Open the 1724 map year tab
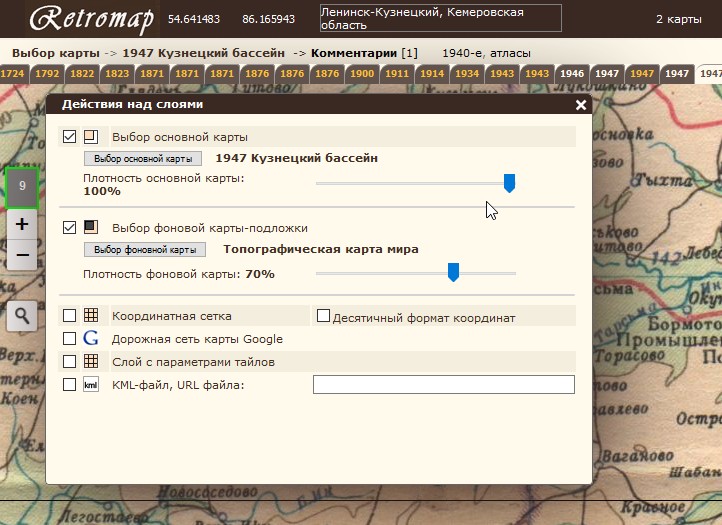Image resolution: width=722 pixels, height=525 pixels. (13, 74)
